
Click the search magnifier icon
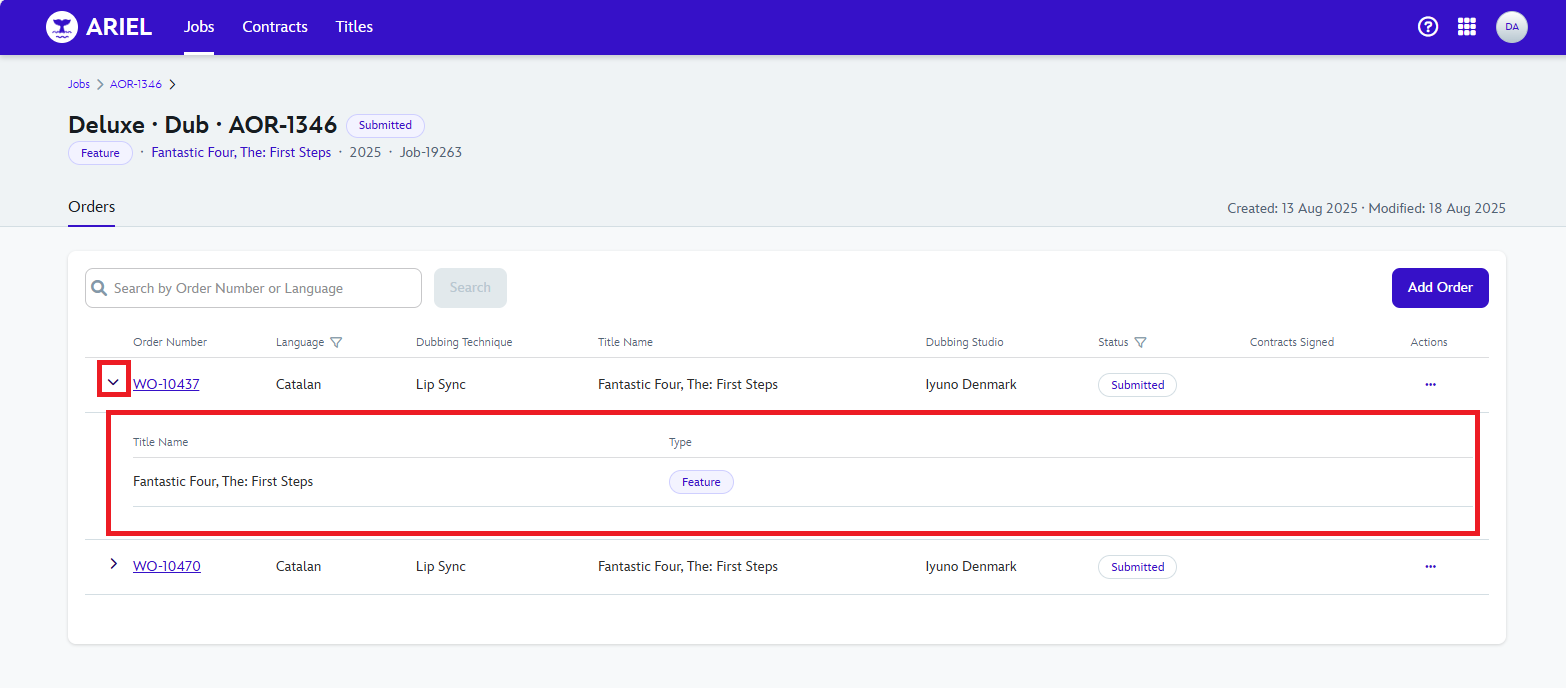click(99, 287)
